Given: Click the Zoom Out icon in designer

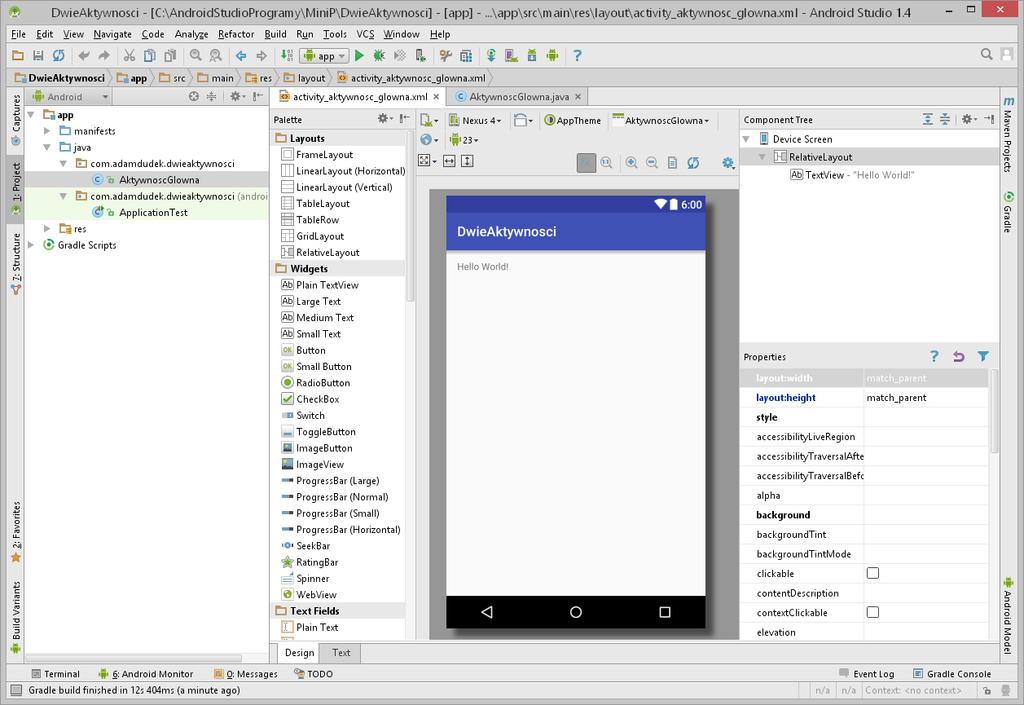Looking at the screenshot, I should (x=652, y=163).
